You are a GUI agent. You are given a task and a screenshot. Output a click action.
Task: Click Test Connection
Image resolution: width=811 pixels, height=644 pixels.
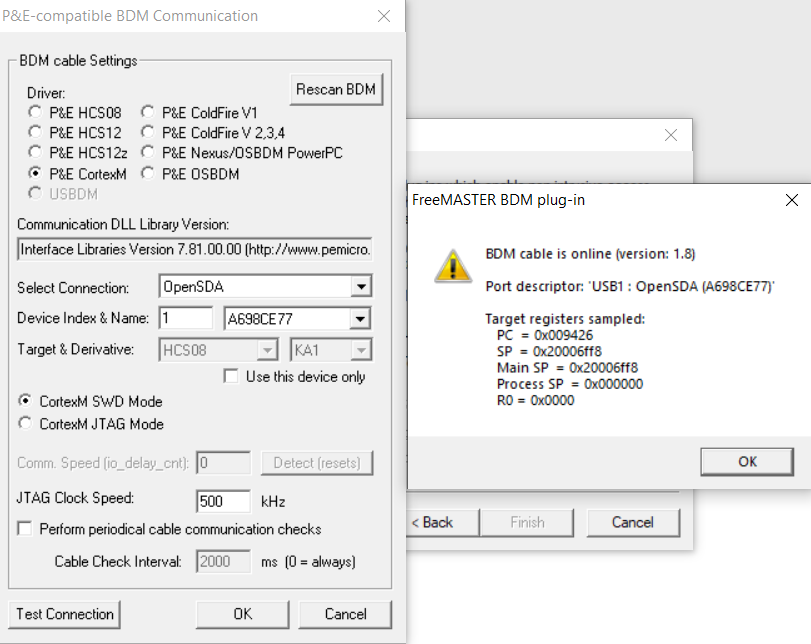(63, 615)
